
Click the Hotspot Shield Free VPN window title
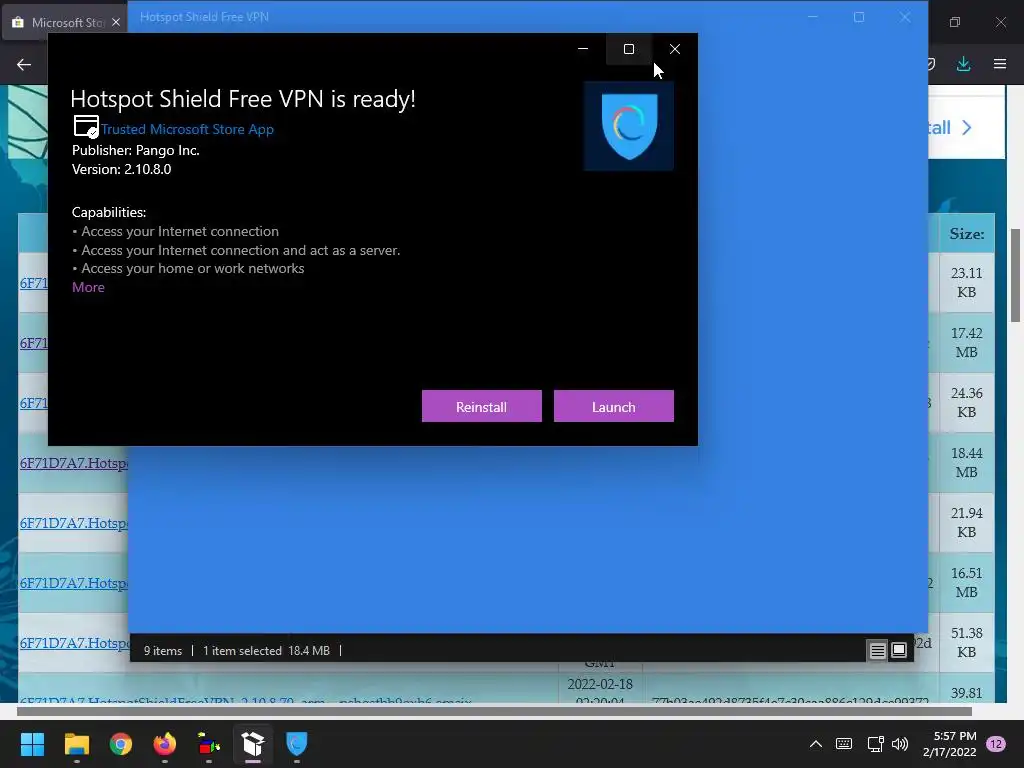point(204,17)
